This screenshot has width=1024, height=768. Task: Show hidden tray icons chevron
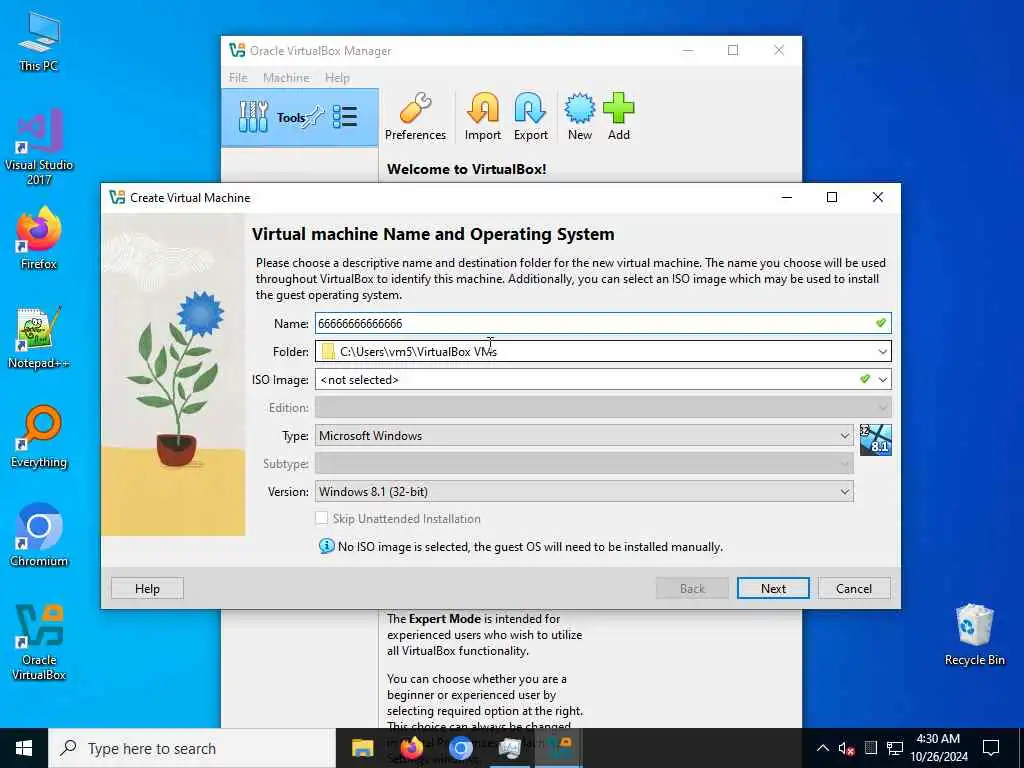pos(822,748)
